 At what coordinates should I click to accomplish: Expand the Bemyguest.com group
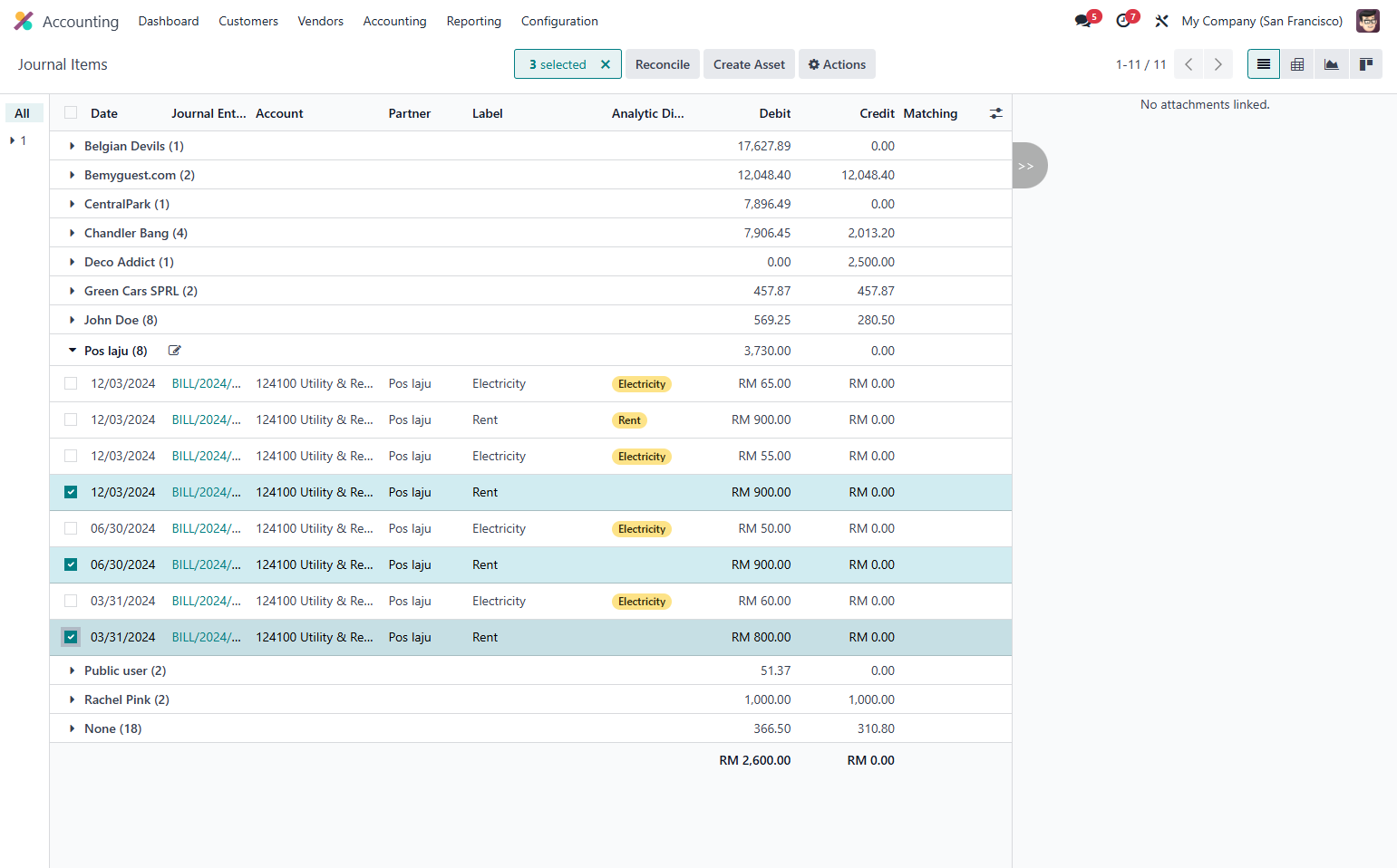click(530, 175)
